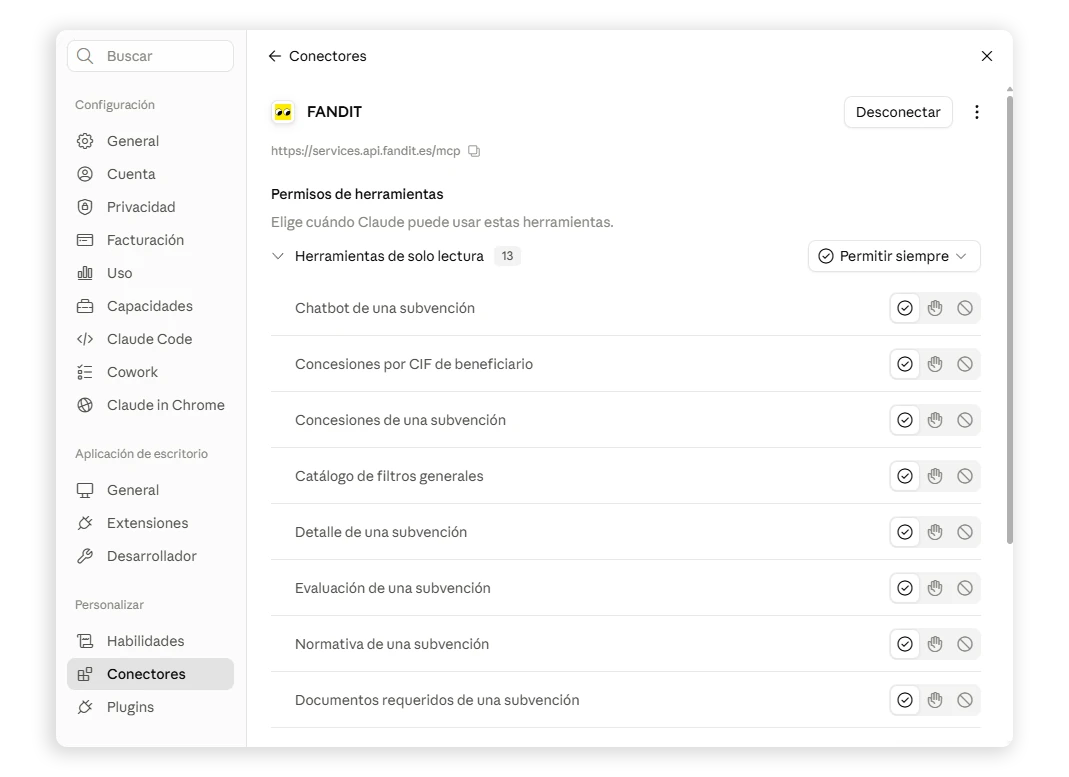Go to Privacidad settings
Image resolution: width=1069 pixels, height=777 pixels.
(150, 207)
